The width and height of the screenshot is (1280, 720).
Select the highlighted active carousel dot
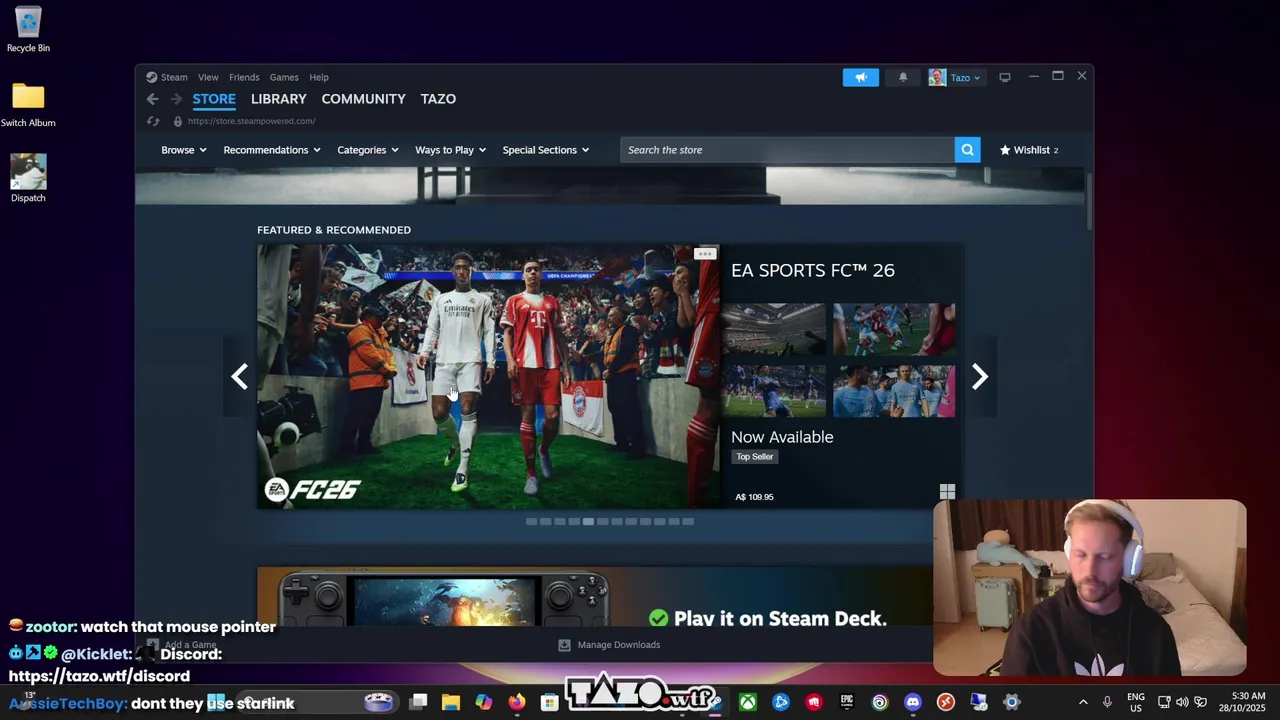click(588, 521)
